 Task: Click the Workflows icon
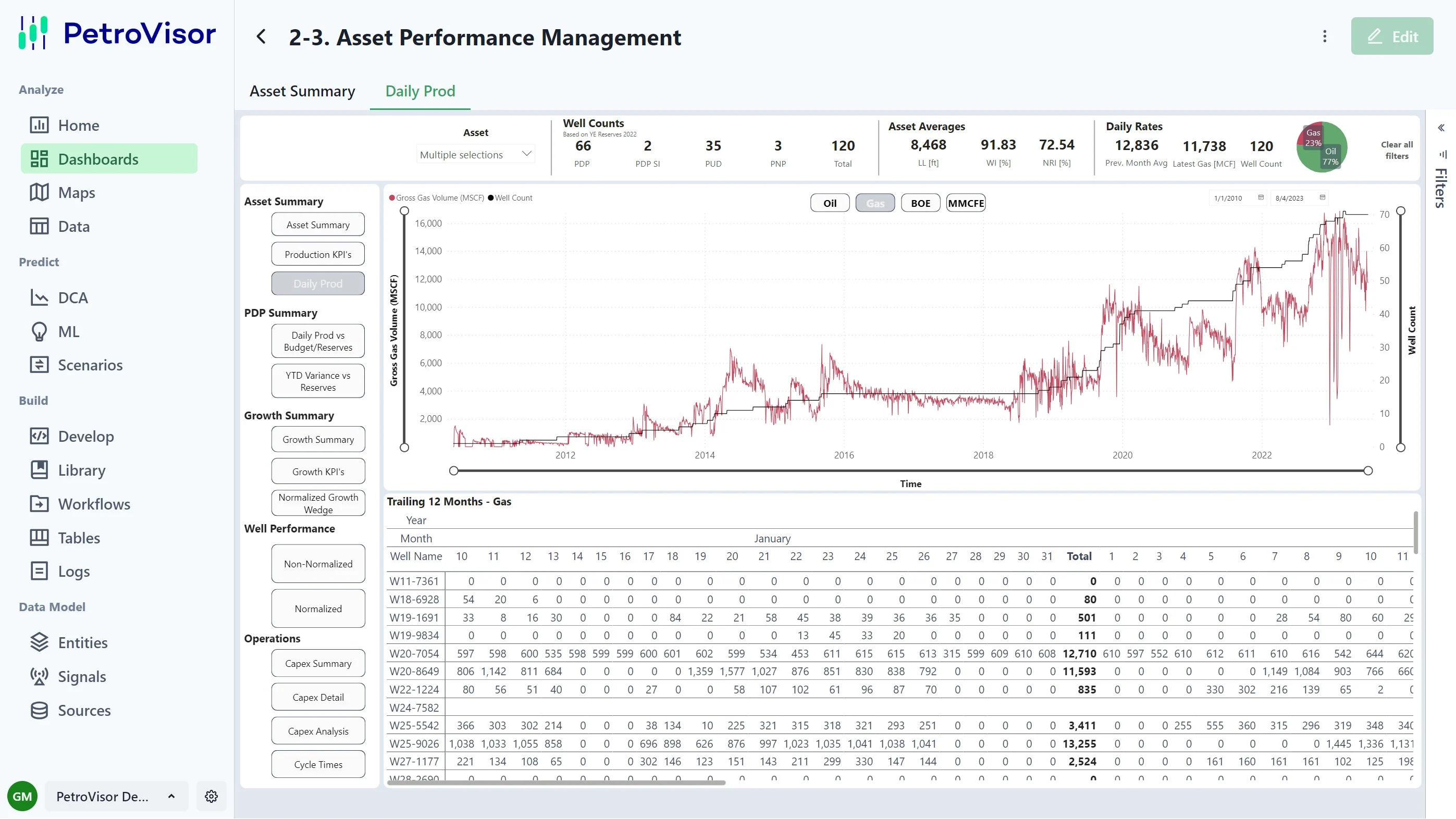pos(39,504)
